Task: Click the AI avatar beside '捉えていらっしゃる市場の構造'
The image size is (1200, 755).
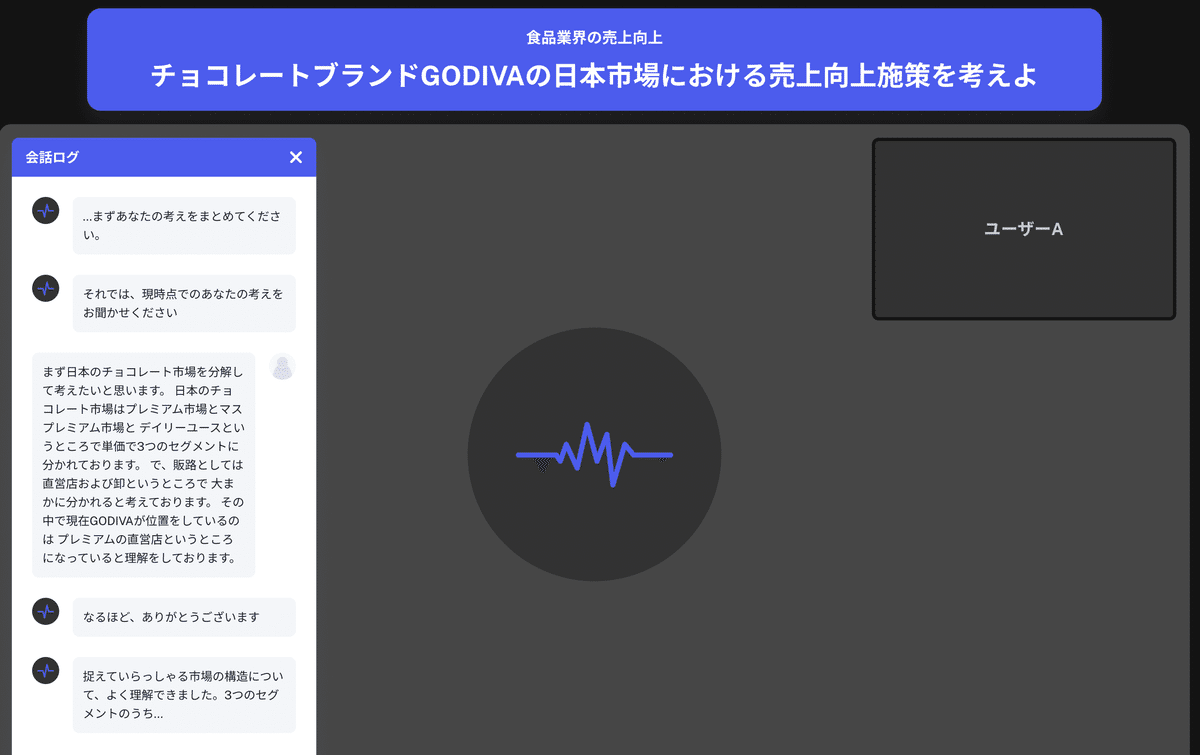Action: pyautogui.click(x=46, y=671)
